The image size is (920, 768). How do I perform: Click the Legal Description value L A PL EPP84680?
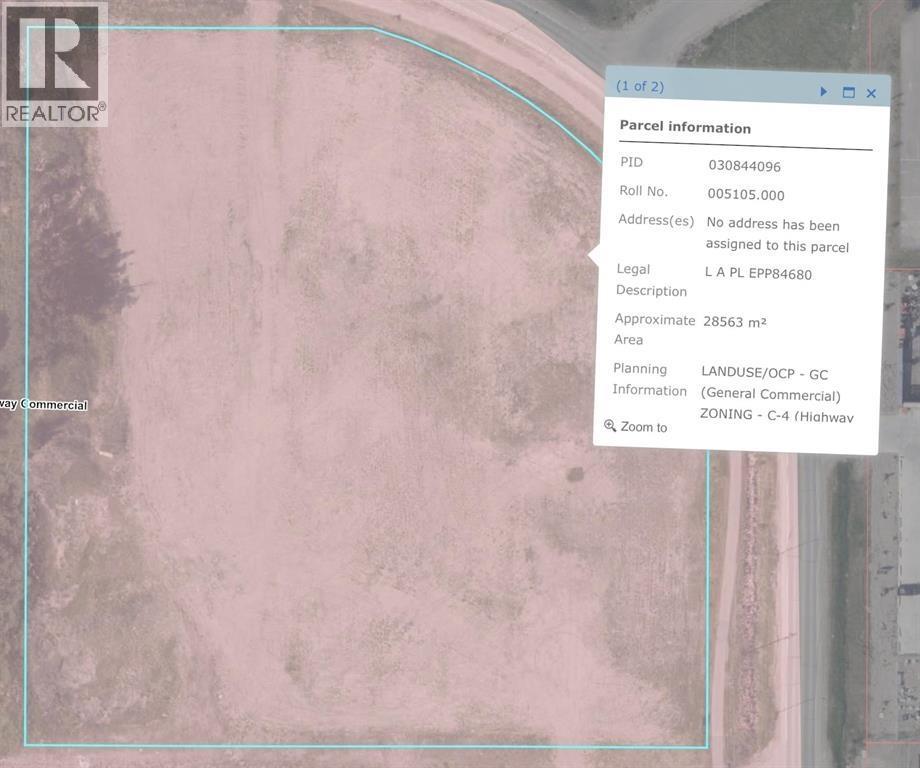(757, 272)
